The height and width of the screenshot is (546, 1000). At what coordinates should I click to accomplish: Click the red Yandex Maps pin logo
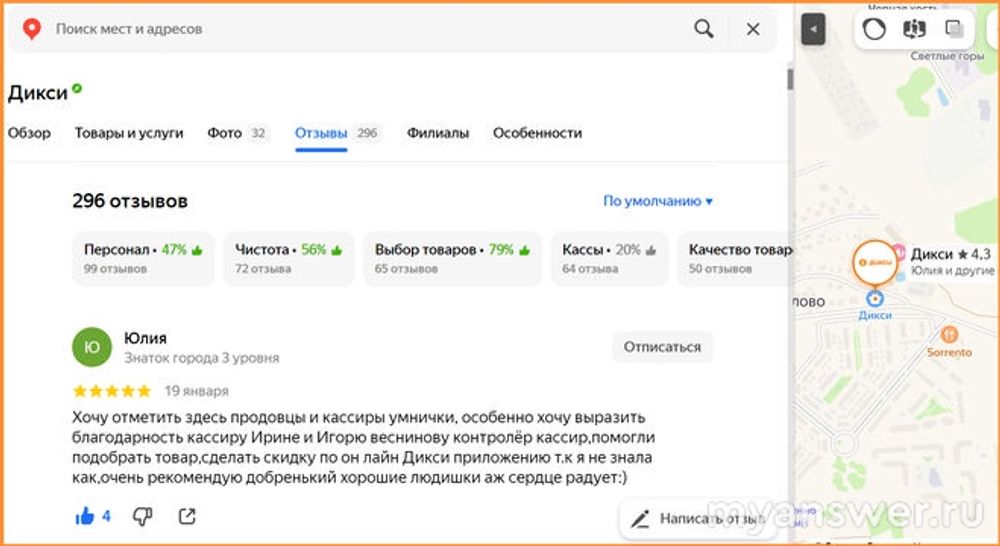tap(31, 29)
